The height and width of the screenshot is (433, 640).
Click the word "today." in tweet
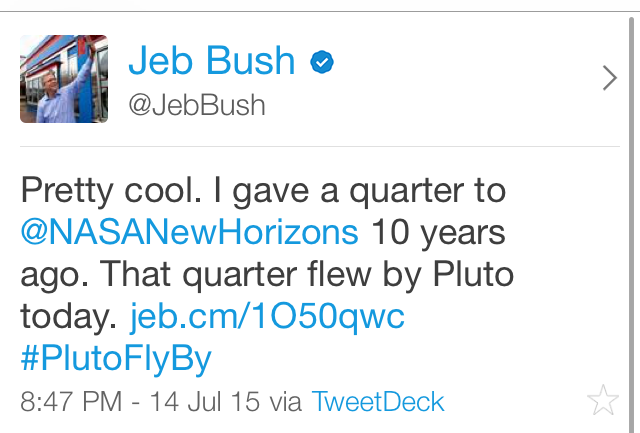pos(69,316)
